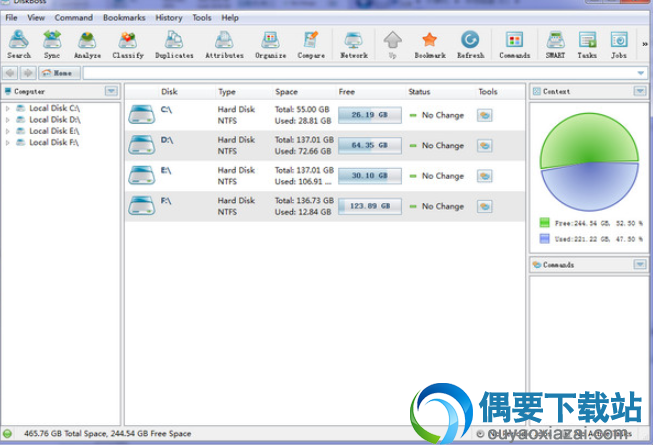Sort by Status column header
Image resolution: width=653 pixels, height=445 pixels.
point(419,92)
